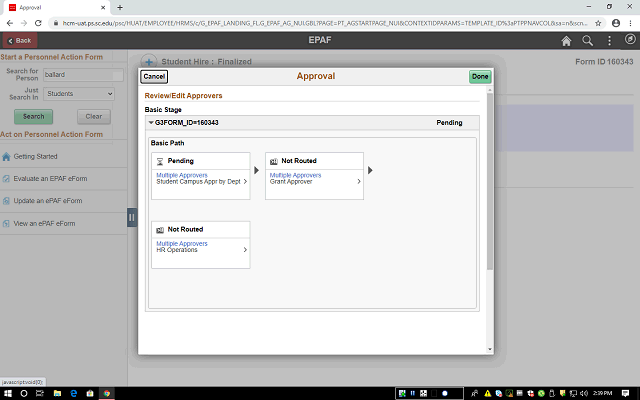This screenshot has width=640, height=400.
Task: Click the Pending status text of G3FORM_ID row
Action: click(x=449, y=122)
